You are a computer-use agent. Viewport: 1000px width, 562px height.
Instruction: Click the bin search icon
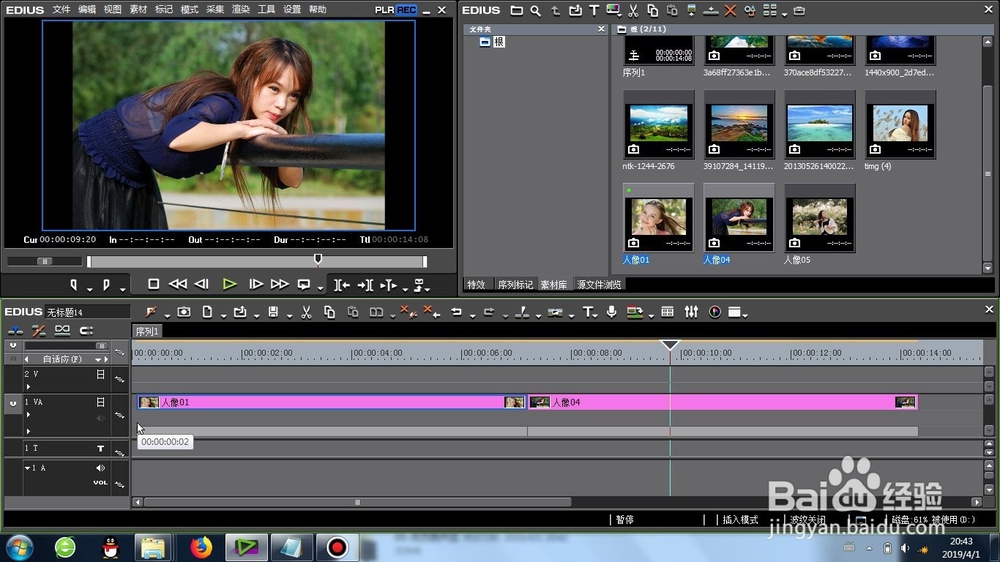coord(536,10)
